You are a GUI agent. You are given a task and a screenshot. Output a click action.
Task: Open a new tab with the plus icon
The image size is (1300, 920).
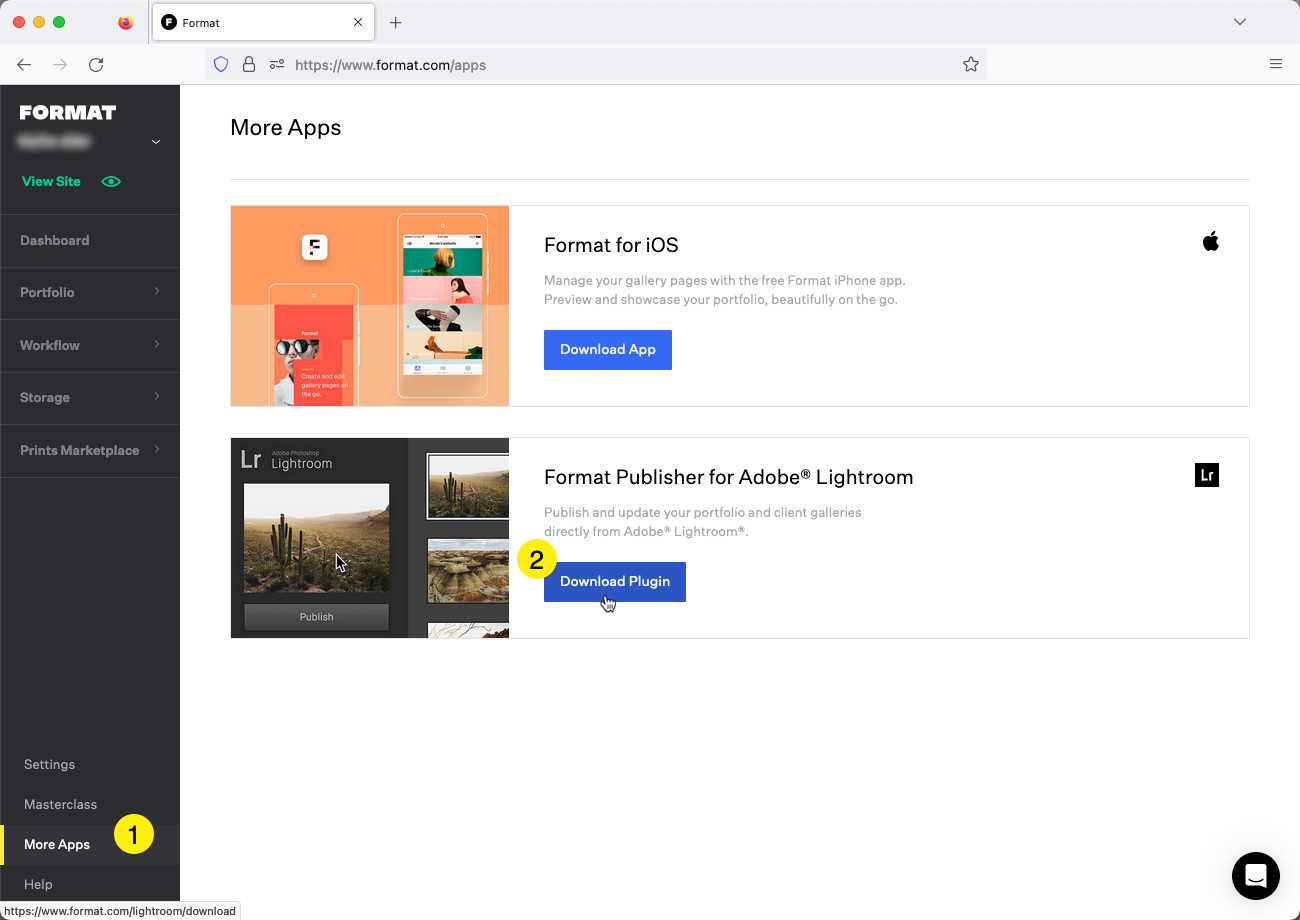pyautogui.click(x=396, y=22)
